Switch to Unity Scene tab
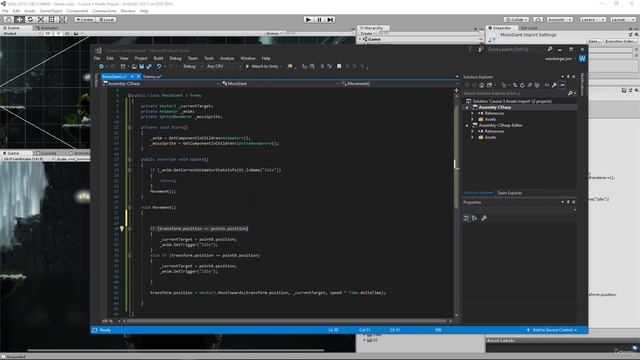Viewport: 640px width, 360px height. pos(12,28)
